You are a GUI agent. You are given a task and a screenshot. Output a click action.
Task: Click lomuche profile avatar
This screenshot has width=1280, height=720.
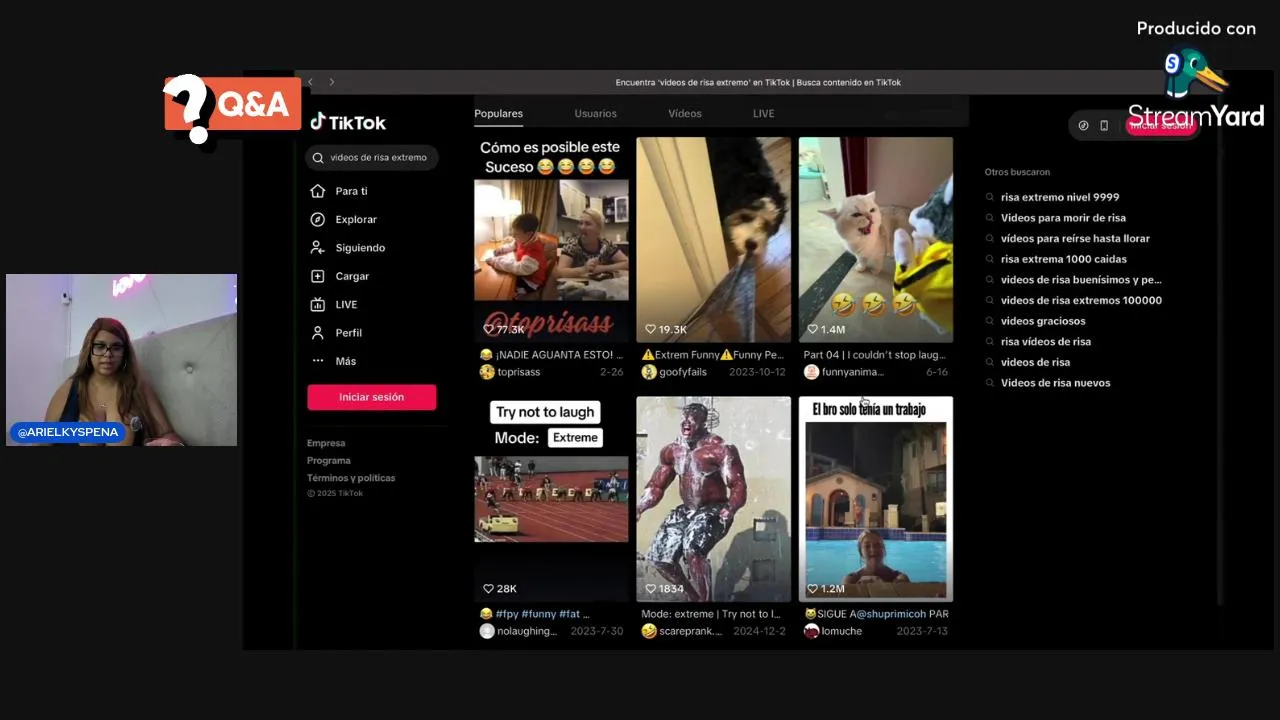811,631
